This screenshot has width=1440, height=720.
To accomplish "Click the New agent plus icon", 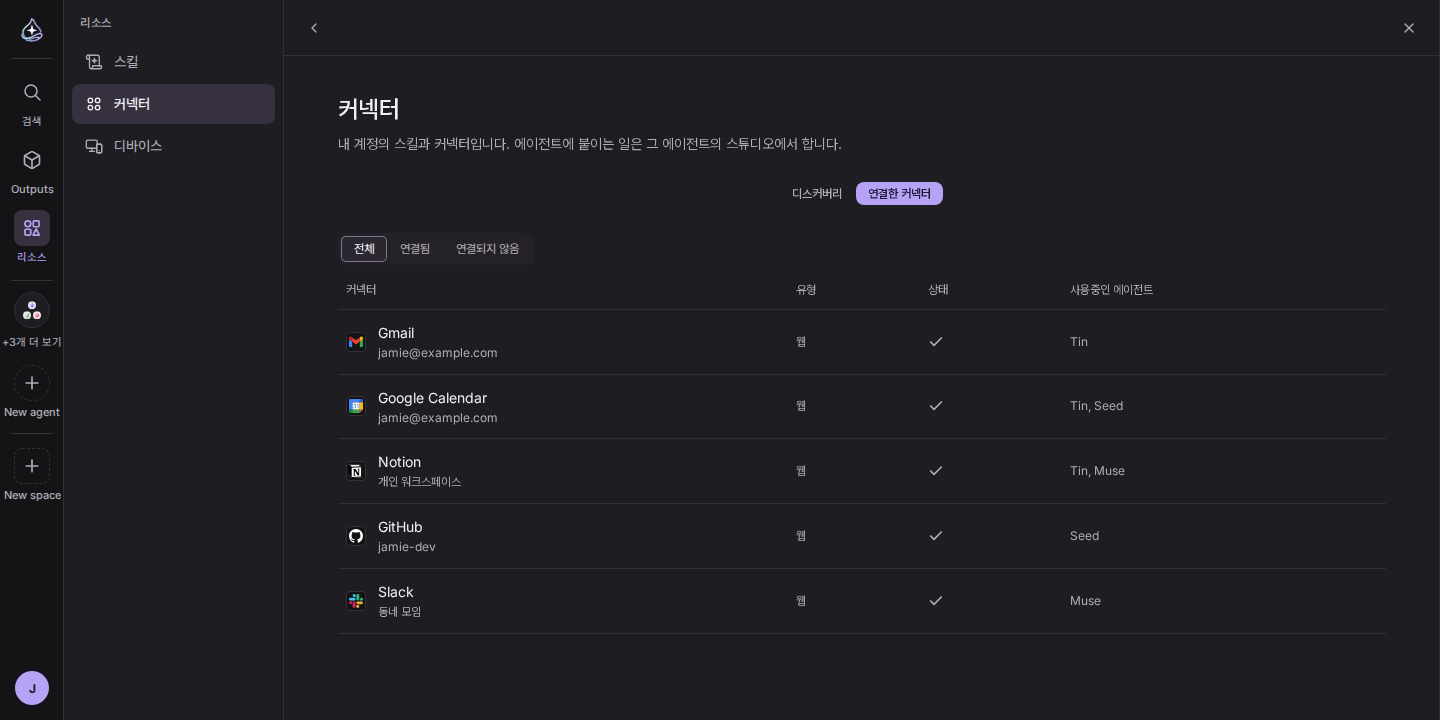I will 32,383.
